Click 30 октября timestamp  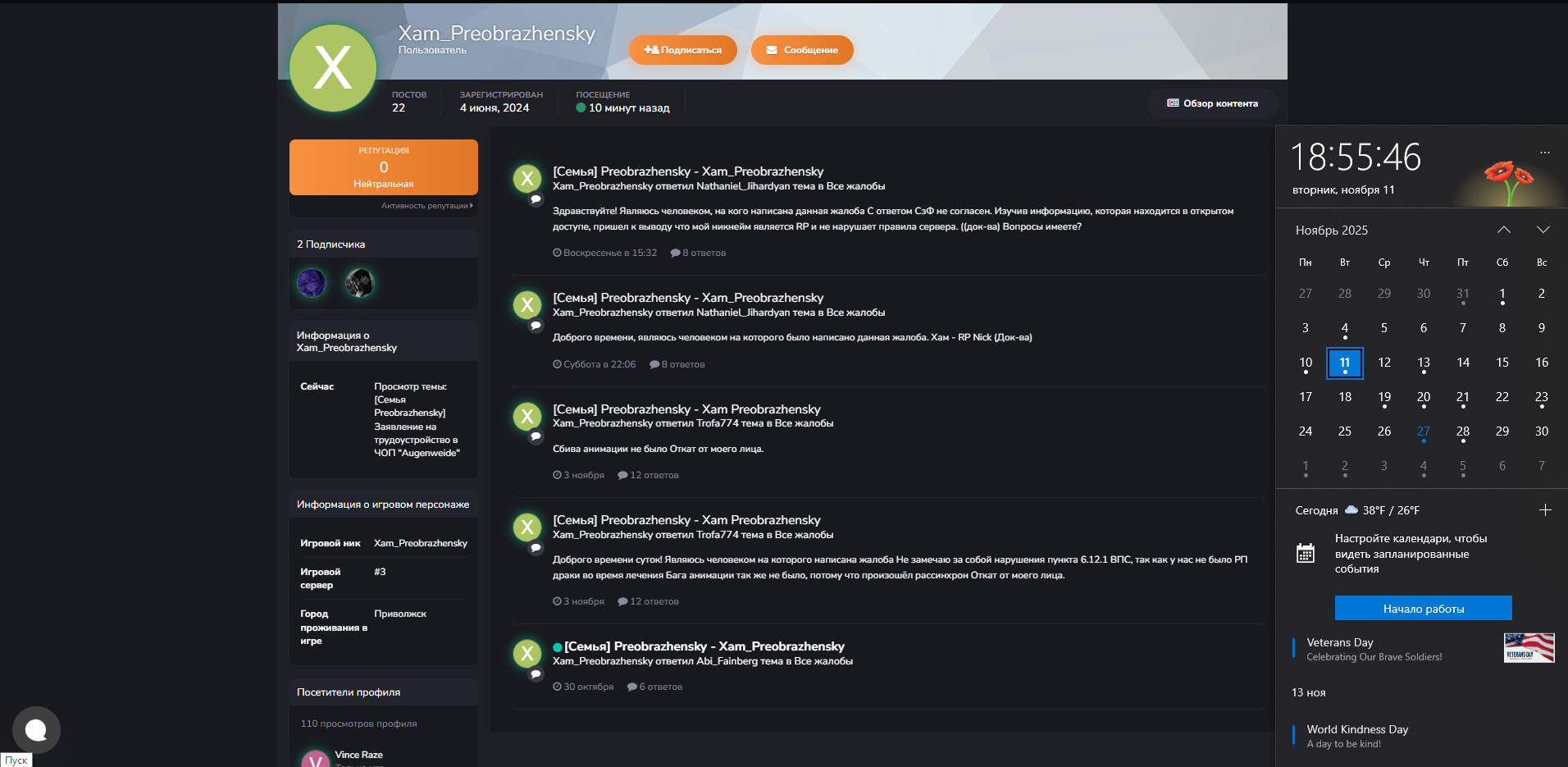583,687
